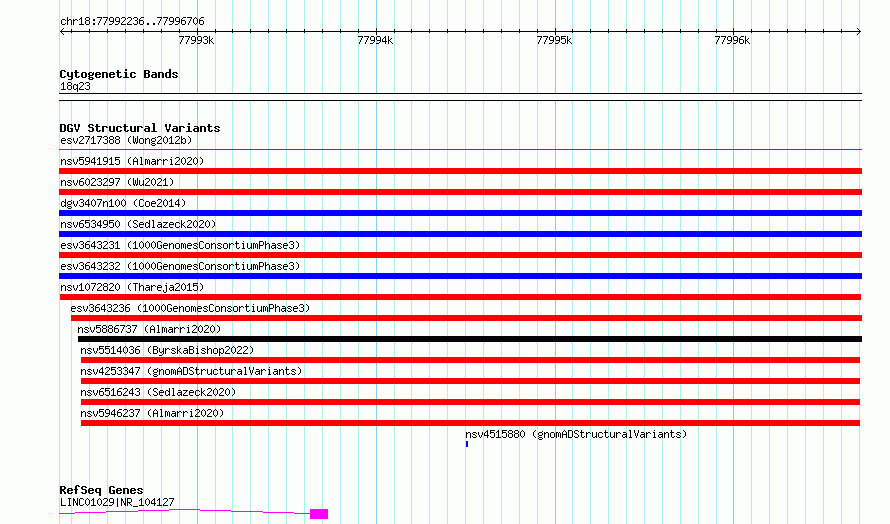This screenshot has width=890, height=524.
Task: Click the magenta LINC01029 exon block
Action: 319,514
